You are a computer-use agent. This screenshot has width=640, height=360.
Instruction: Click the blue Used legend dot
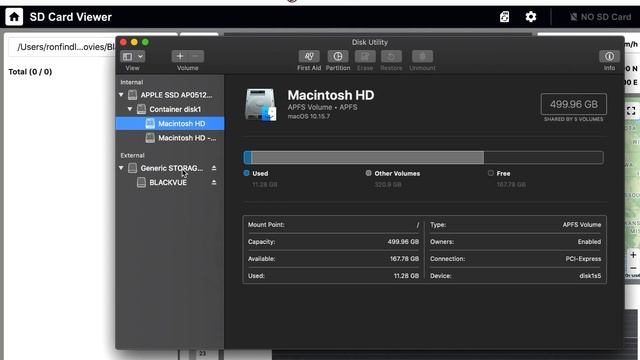247,173
